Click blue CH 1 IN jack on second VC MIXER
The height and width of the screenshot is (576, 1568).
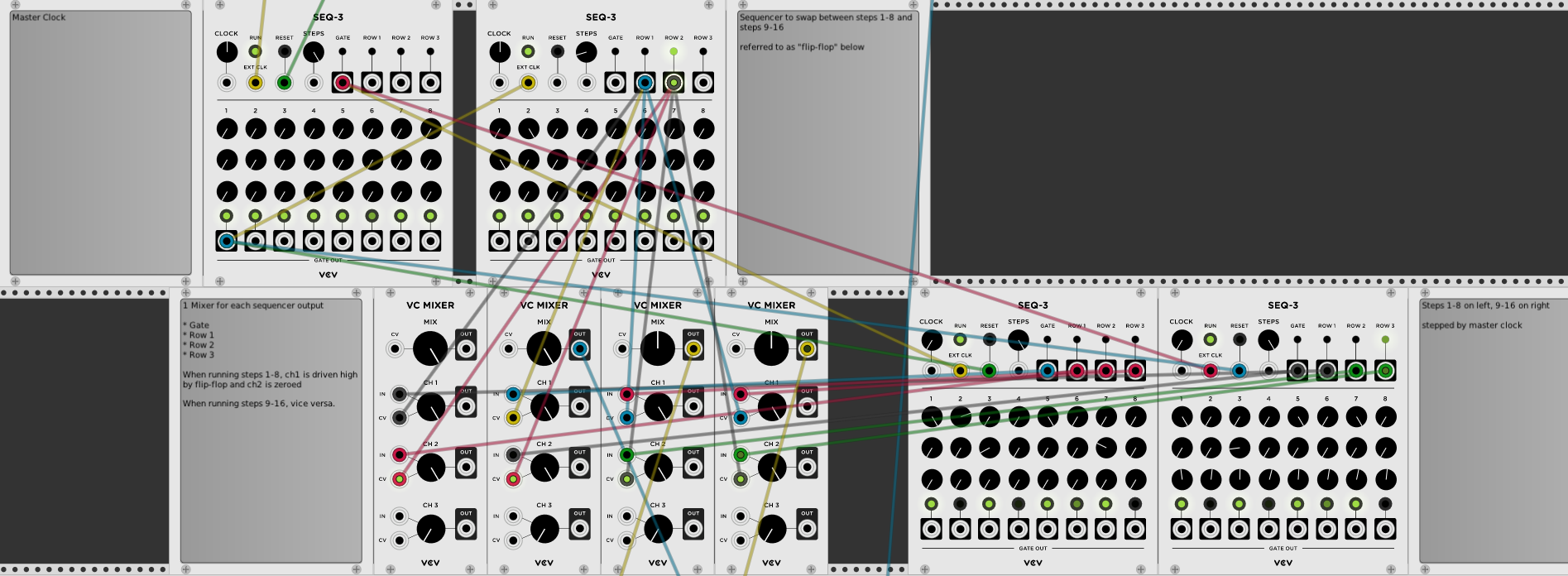click(x=513, y=394)
